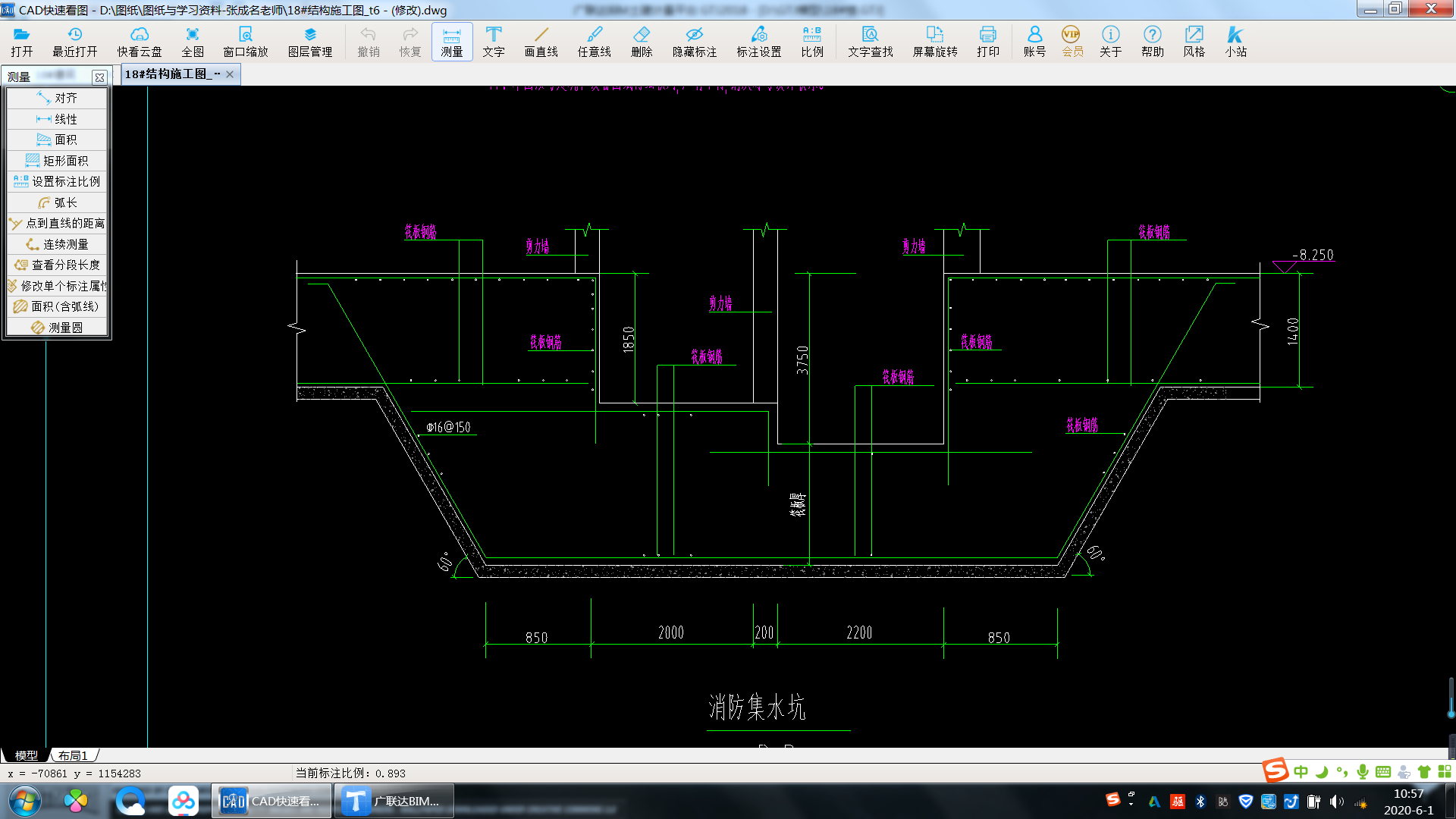
Task: Select 线性 linear measurement
Action: coord(57,119)
